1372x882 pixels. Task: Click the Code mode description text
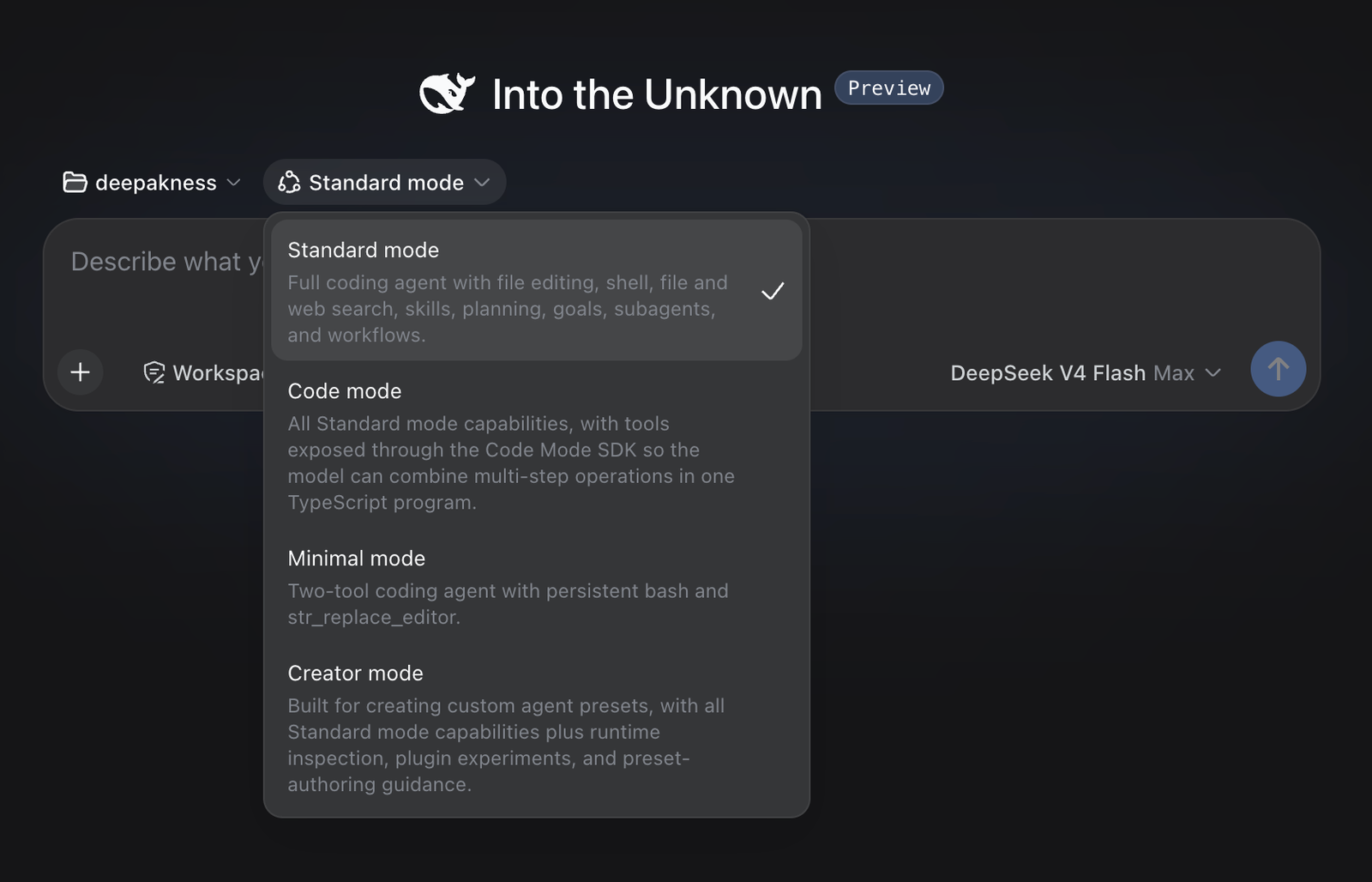pos(511,463)
